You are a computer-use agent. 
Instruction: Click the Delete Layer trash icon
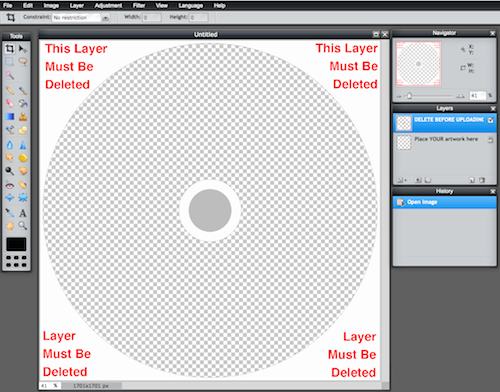pyautogui.click(x=482, y=180)
